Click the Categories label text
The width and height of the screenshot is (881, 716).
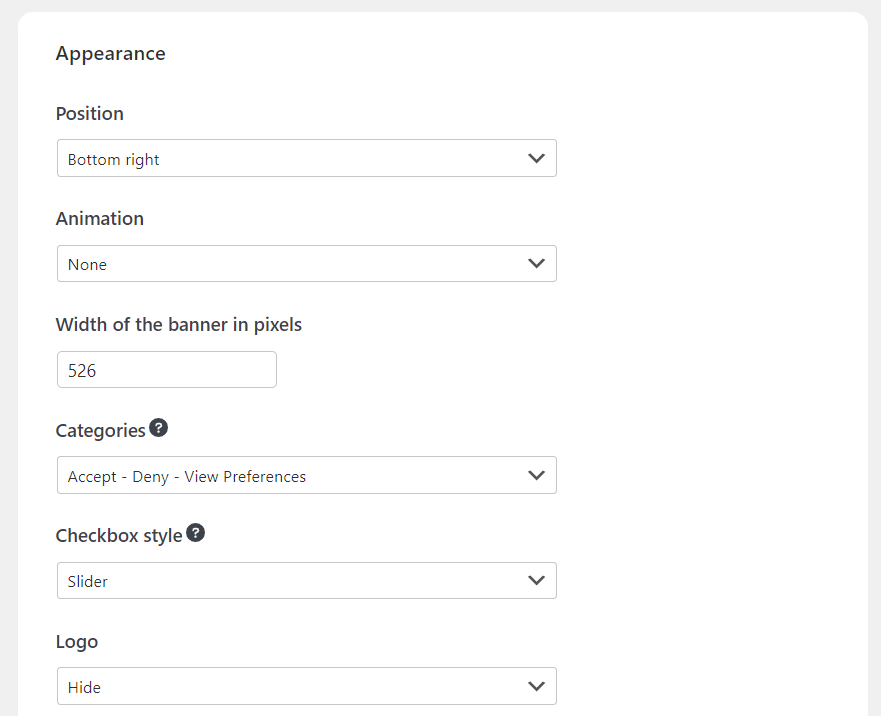pos(101,431)
